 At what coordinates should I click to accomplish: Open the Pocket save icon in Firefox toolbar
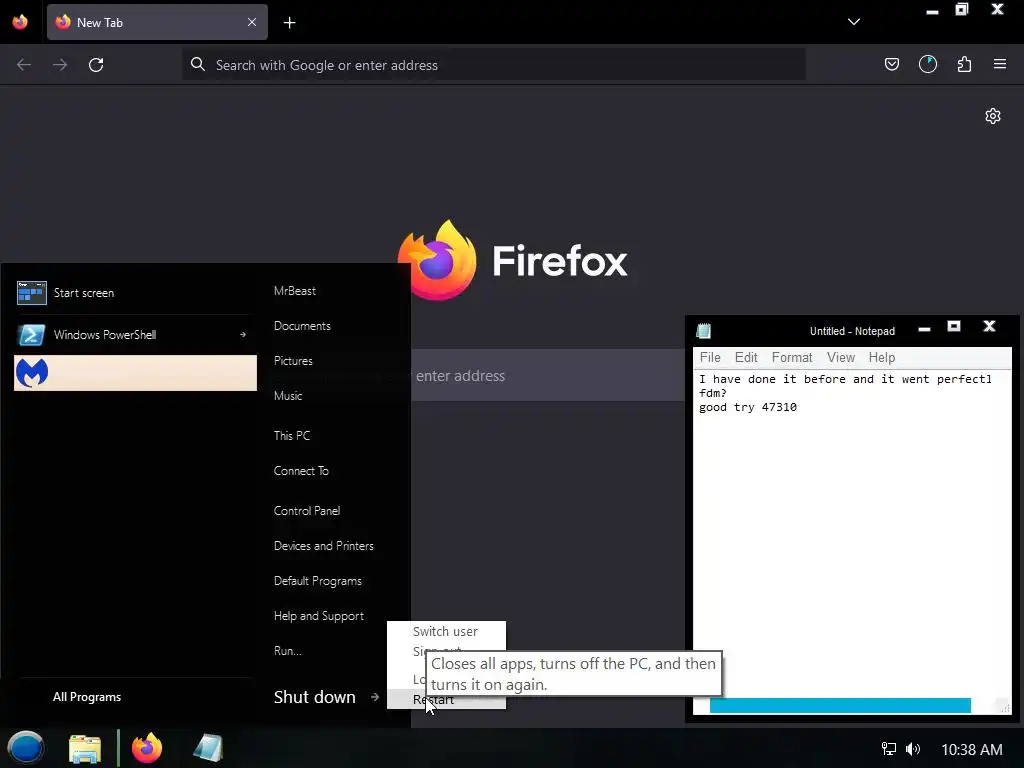point(891,64)
